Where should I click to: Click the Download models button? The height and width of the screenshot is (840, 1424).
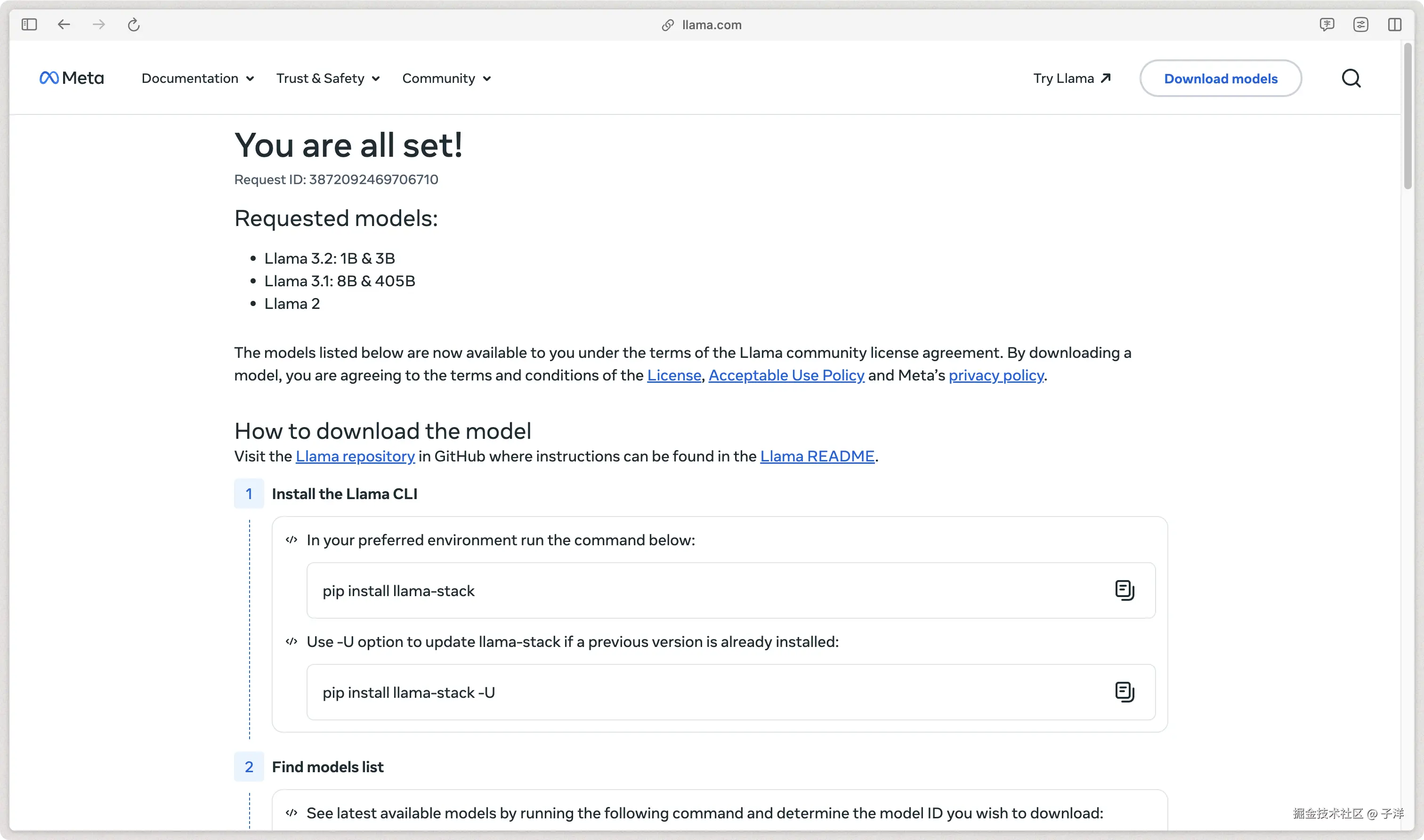point(1220,78)
